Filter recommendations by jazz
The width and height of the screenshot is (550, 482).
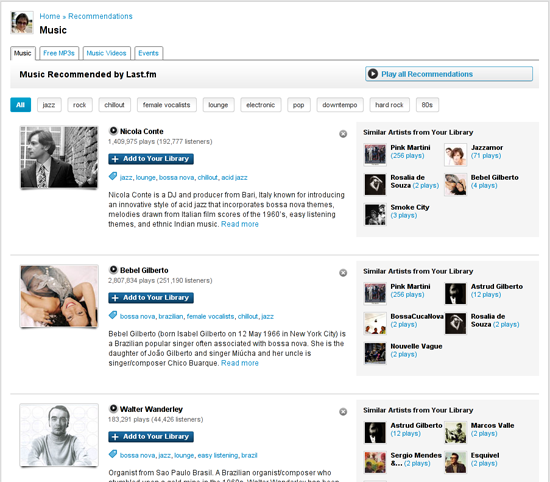49,105
